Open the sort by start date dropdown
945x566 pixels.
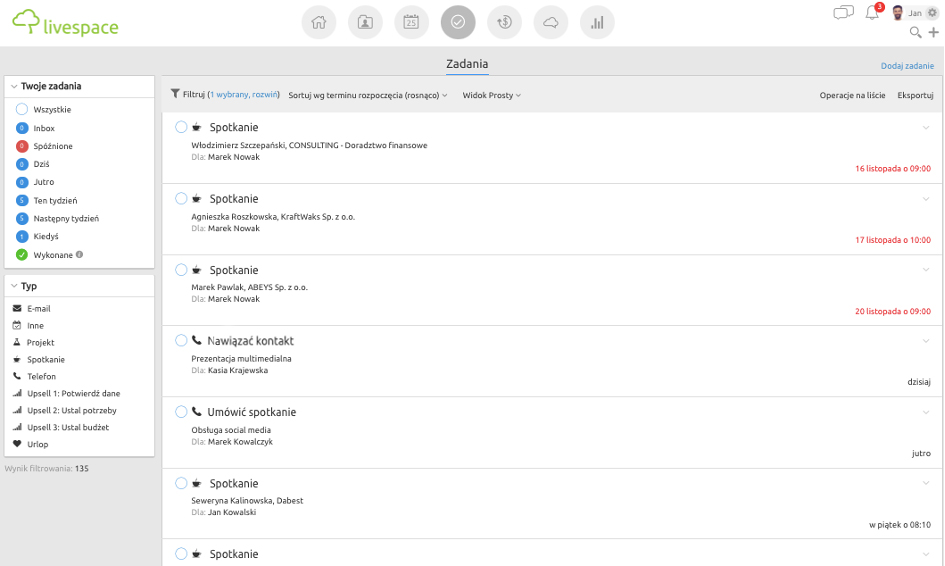pos(368,95)
